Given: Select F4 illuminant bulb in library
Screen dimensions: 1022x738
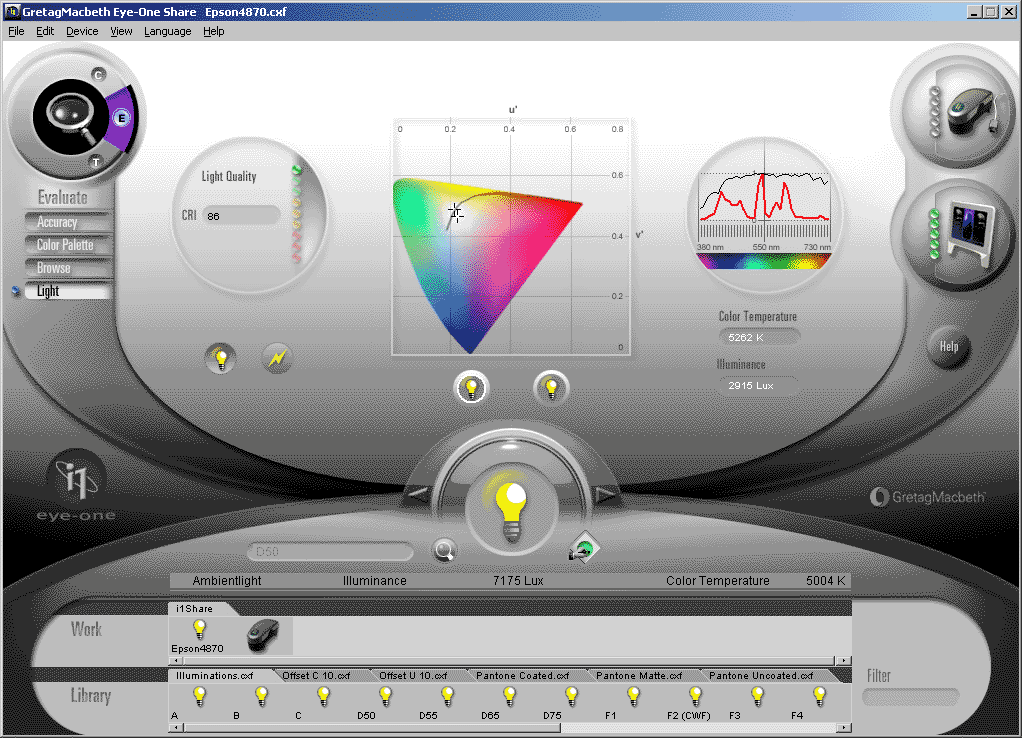Looking at the screenshot, I should point(819,697).
